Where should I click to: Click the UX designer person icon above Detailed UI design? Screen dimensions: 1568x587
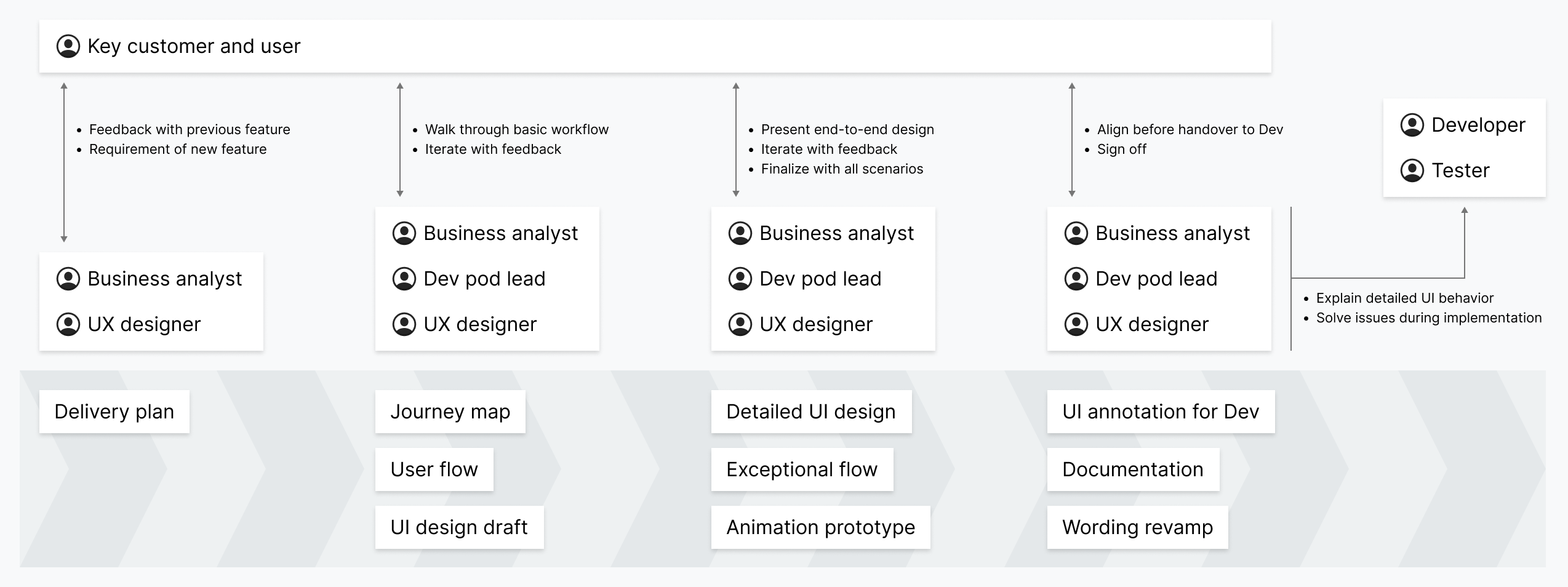pyautogui.click(x=740, y=324)
